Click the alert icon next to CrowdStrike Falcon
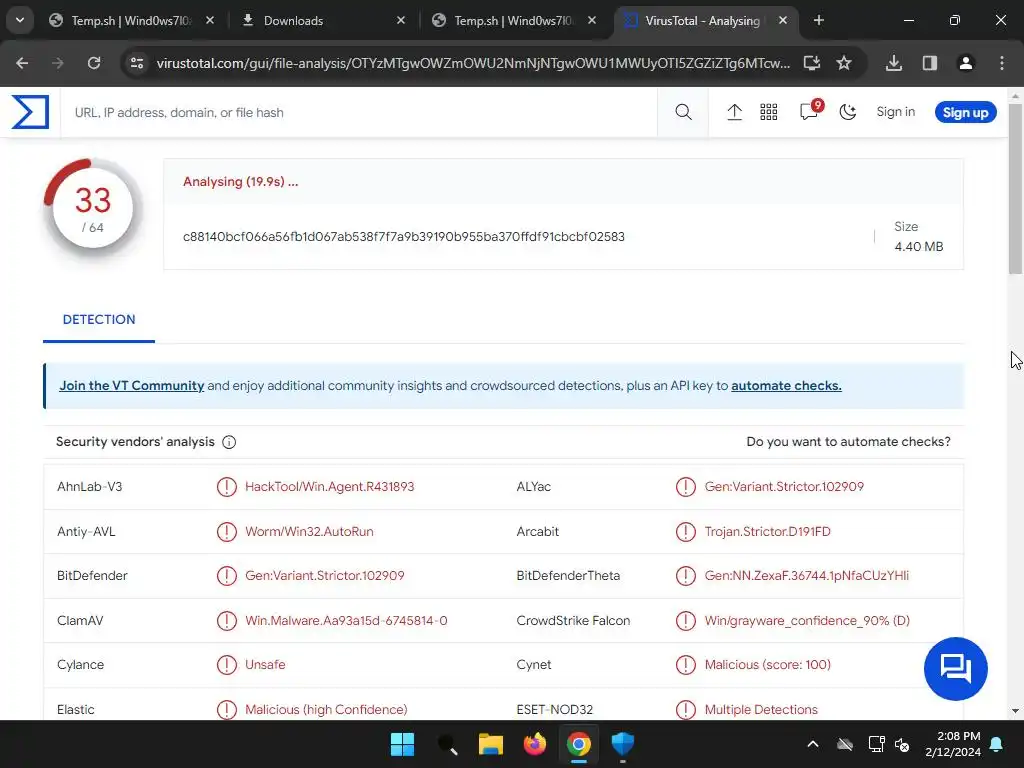 686,621
